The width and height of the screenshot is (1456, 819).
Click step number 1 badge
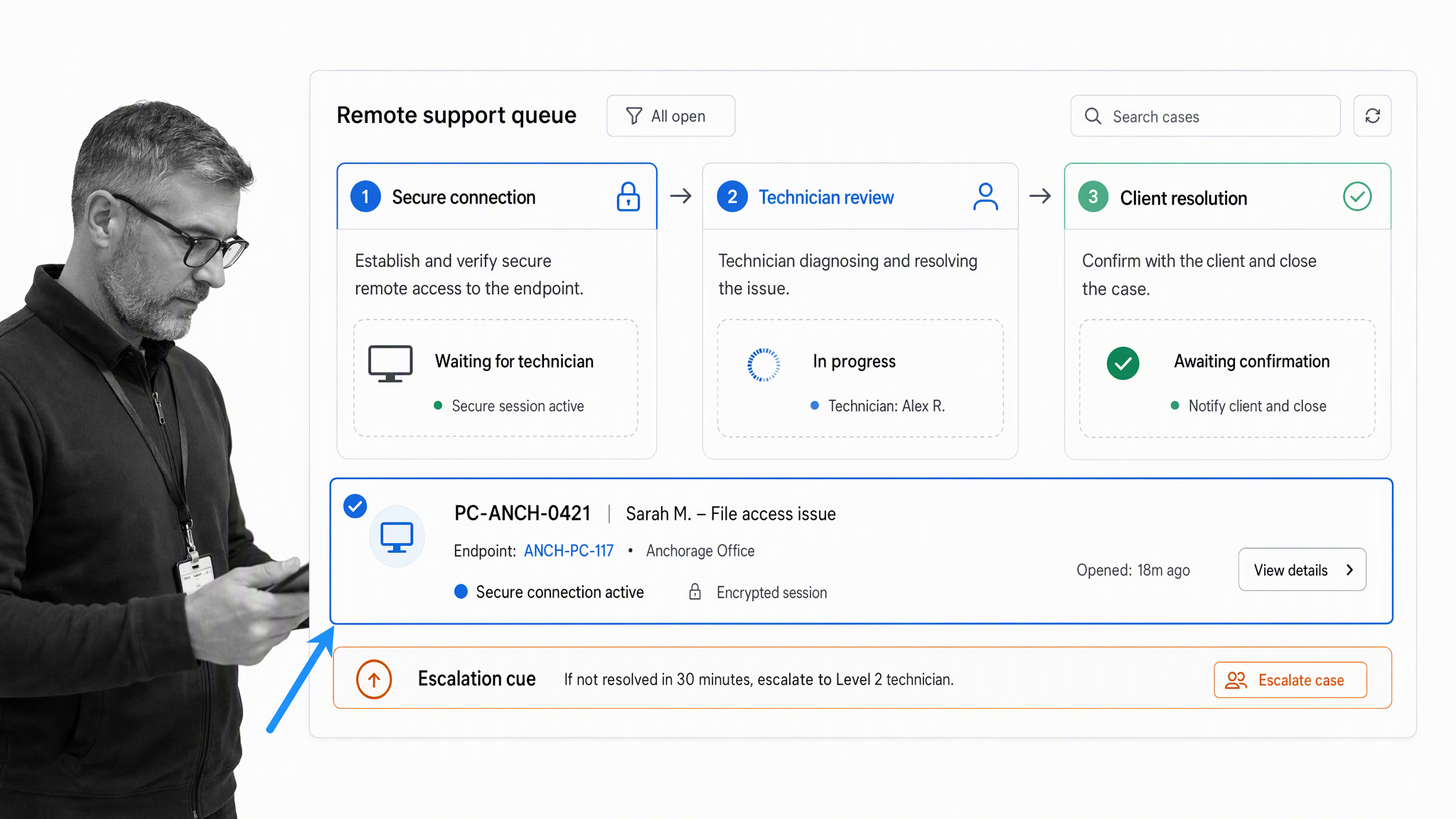[x=365, y=197]
